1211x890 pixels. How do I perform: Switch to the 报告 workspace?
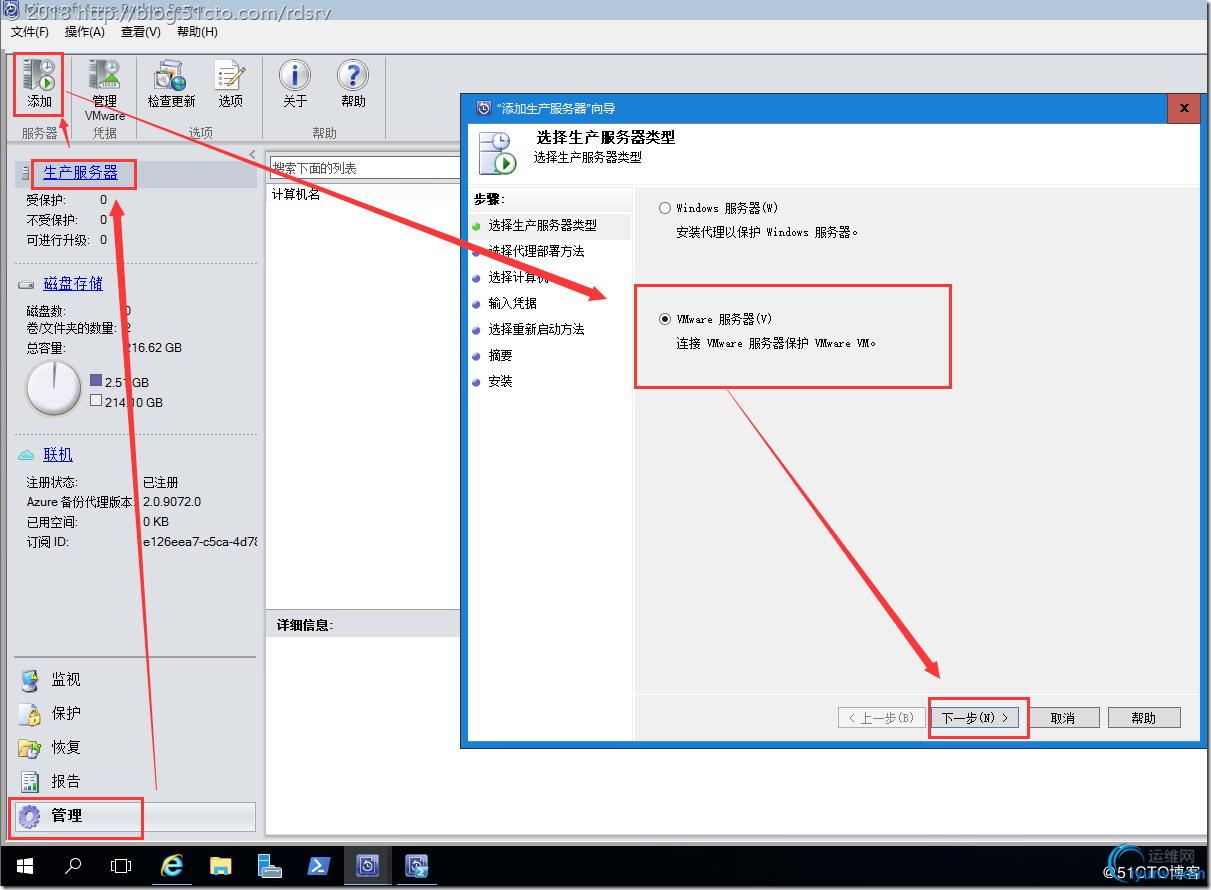click(x=66, y=782)
